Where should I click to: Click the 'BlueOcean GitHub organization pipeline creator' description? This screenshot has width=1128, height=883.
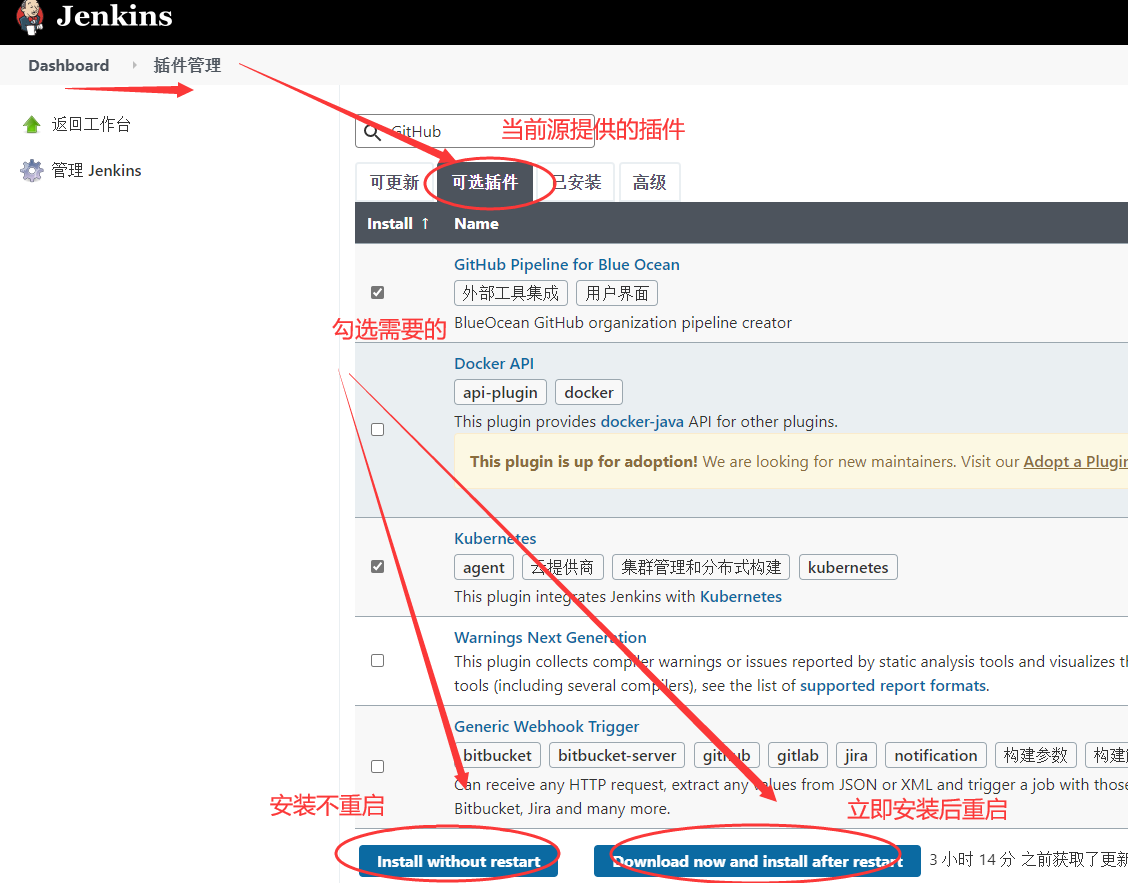pos(623,322)
